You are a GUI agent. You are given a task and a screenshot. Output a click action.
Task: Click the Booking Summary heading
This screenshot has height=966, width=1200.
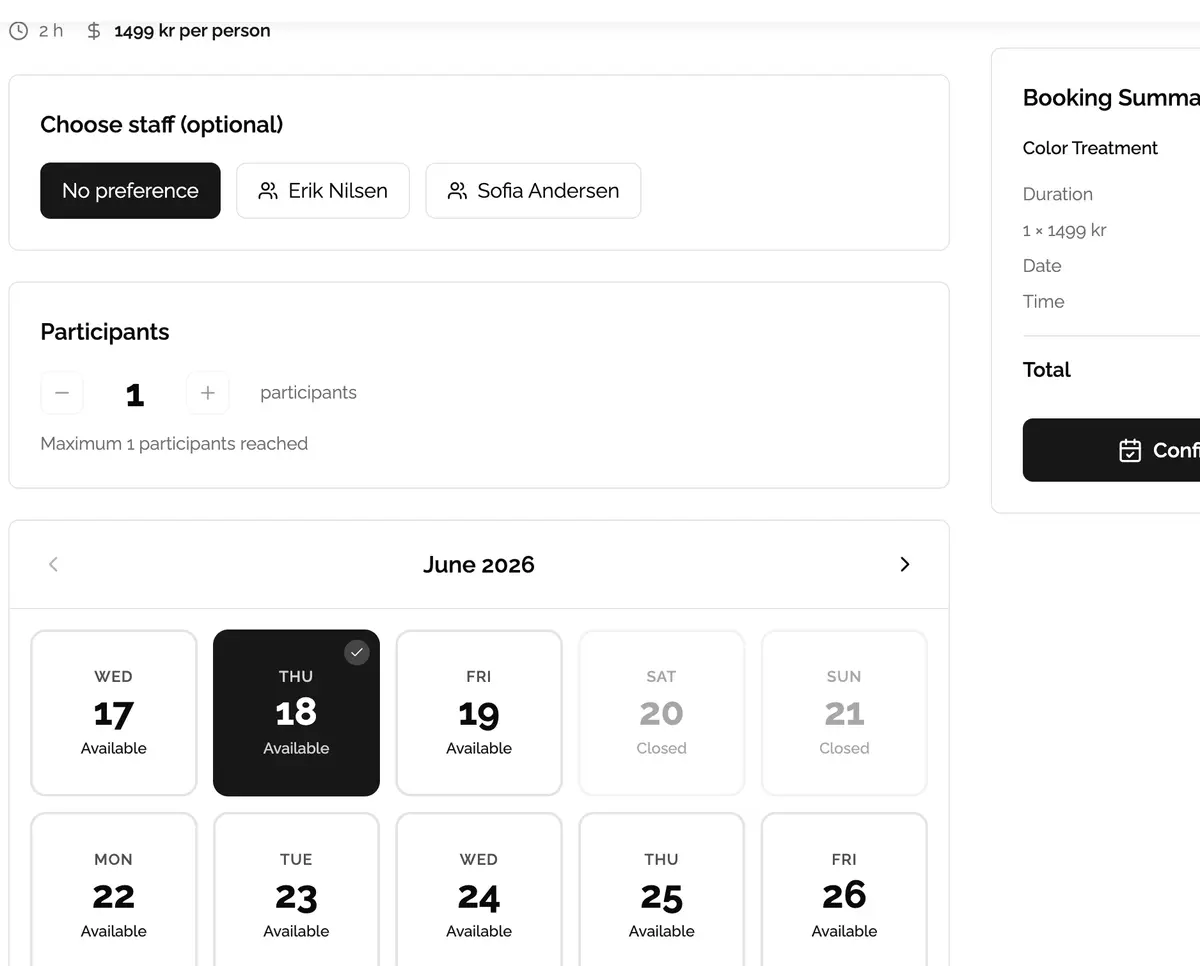pos(1111,98)
